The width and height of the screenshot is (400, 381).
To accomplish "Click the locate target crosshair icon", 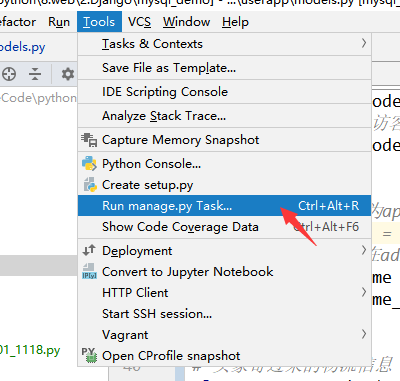I will point(9,74).
